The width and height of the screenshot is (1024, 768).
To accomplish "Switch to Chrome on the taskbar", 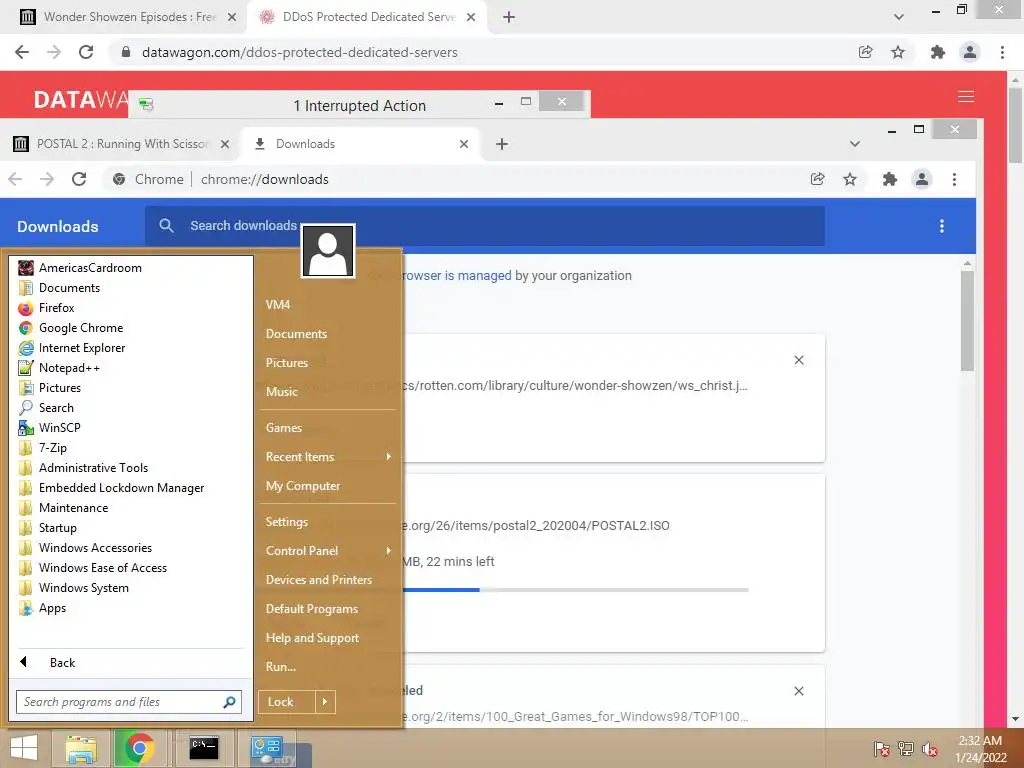I will click(x=139, y=748).
